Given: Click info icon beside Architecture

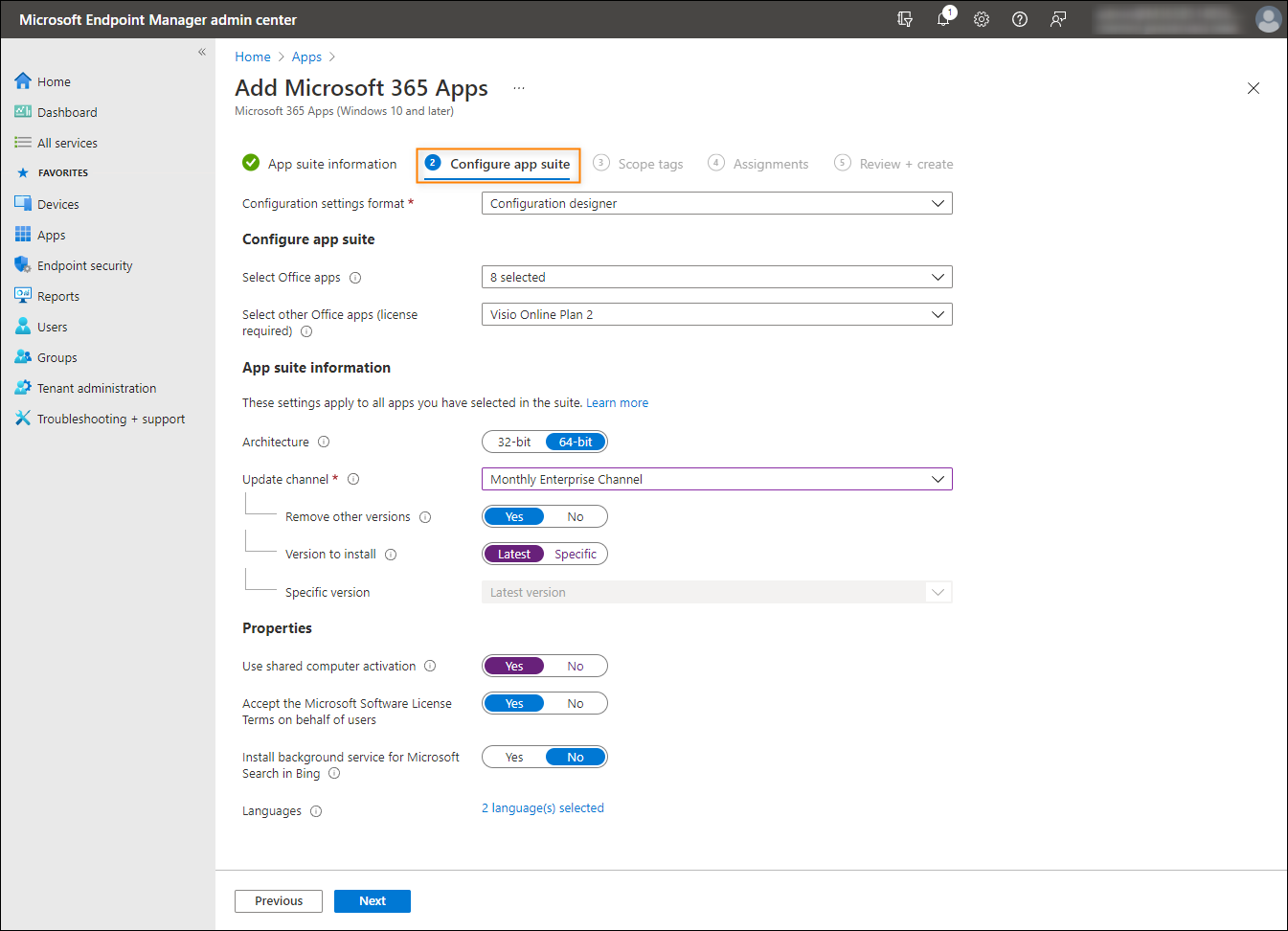Looking at the screenshot, I should click(324, 442).
